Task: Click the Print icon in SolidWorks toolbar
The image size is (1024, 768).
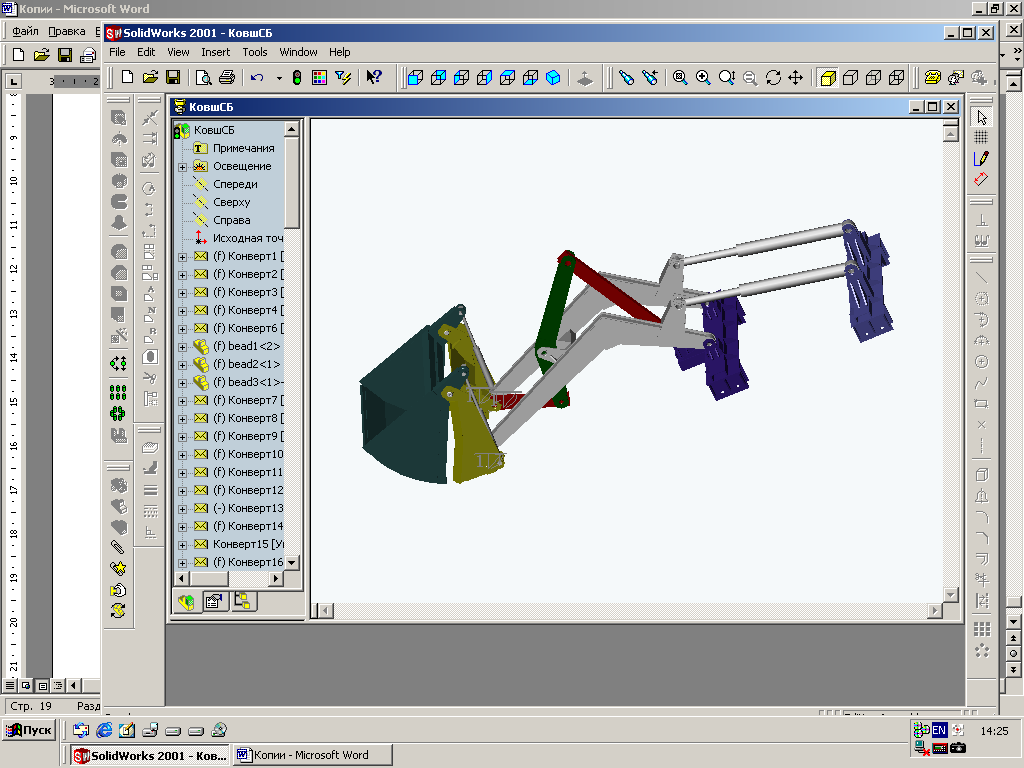Action: pos(226,77)
